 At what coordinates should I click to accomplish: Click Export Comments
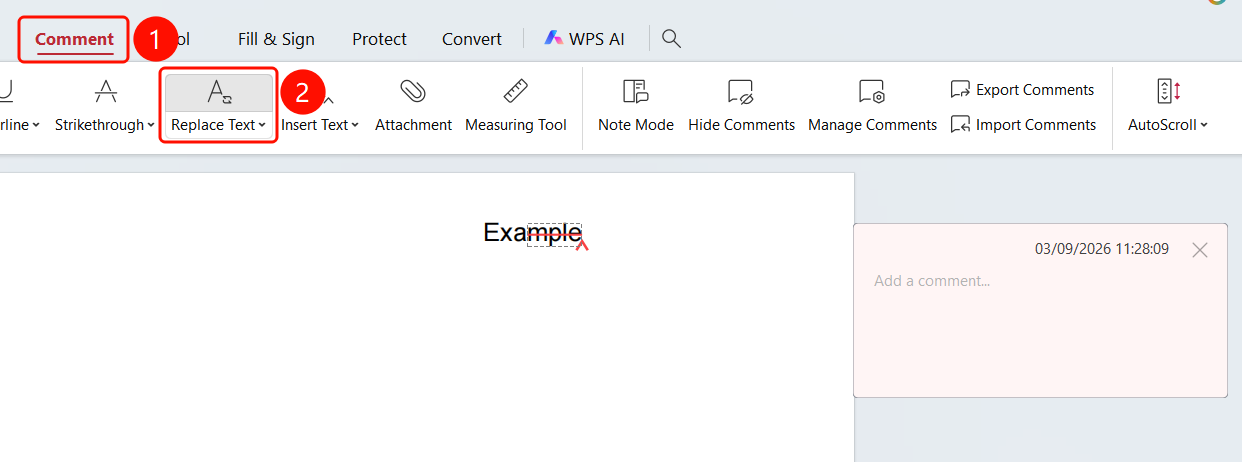click(1022, 90)
